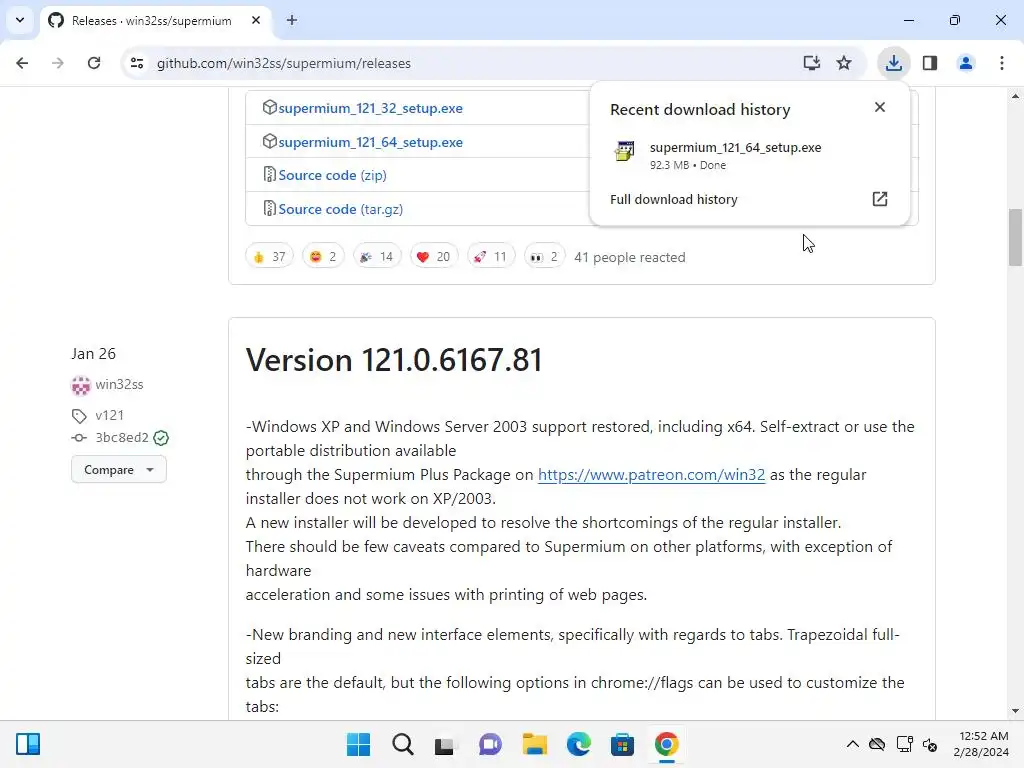Click the '41 people reacted' text
The height and width of the screenshot is (768, 1024).
(630, 257)
